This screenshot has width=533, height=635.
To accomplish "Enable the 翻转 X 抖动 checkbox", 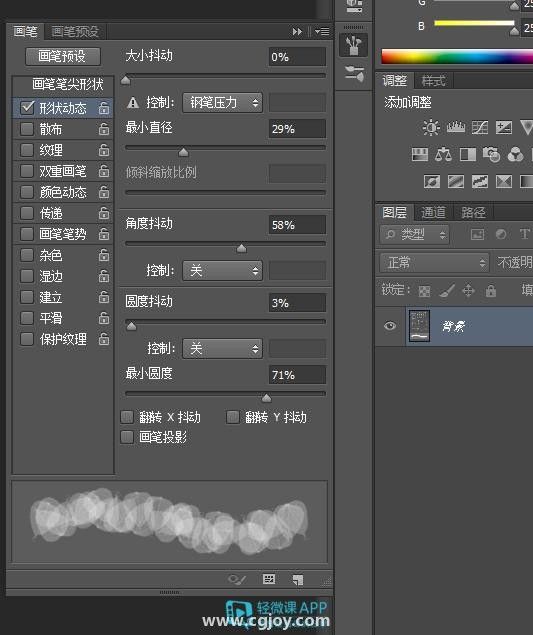I will tap(127, 417).
